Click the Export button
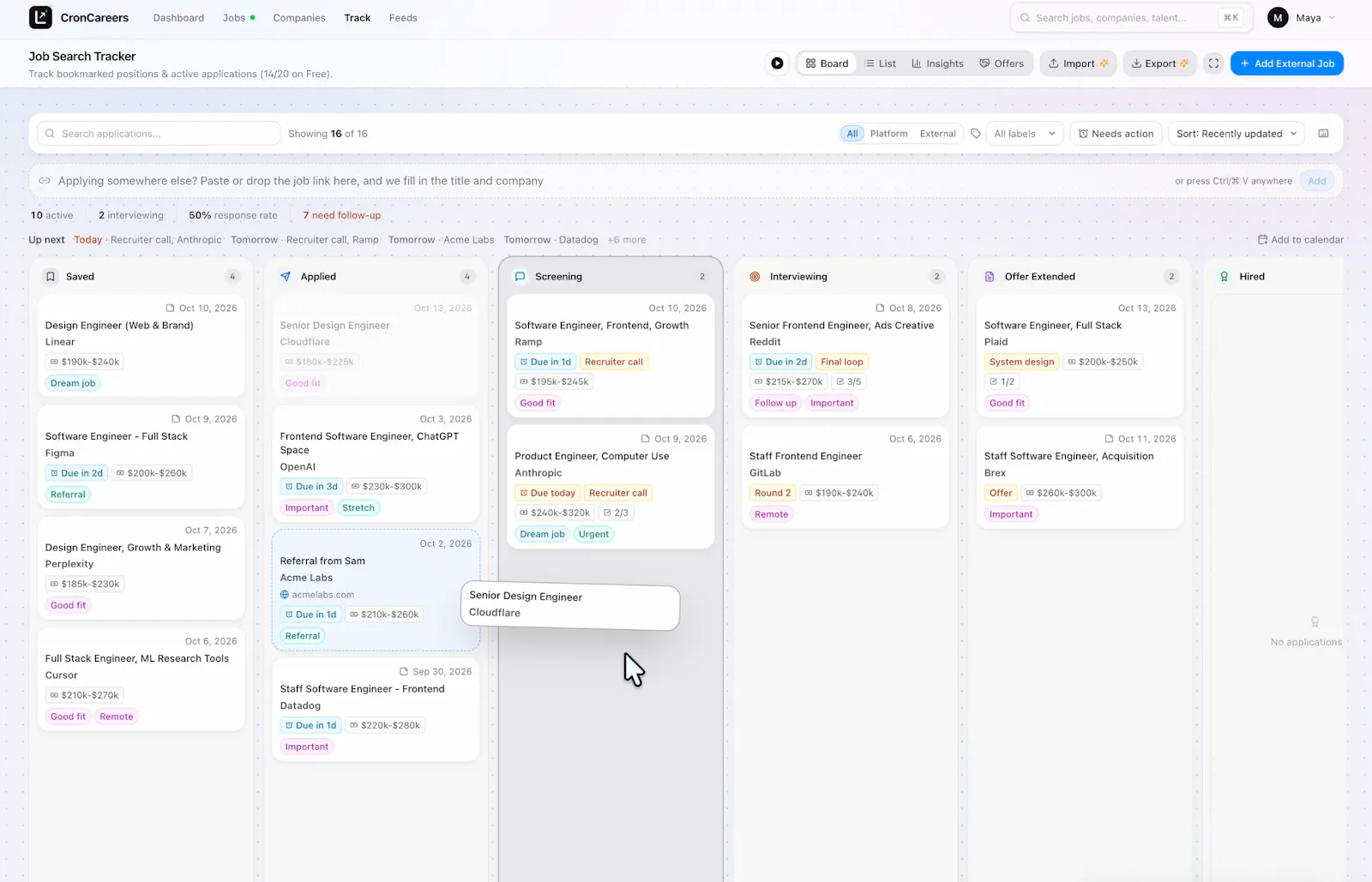 [x=1159, y=63]
